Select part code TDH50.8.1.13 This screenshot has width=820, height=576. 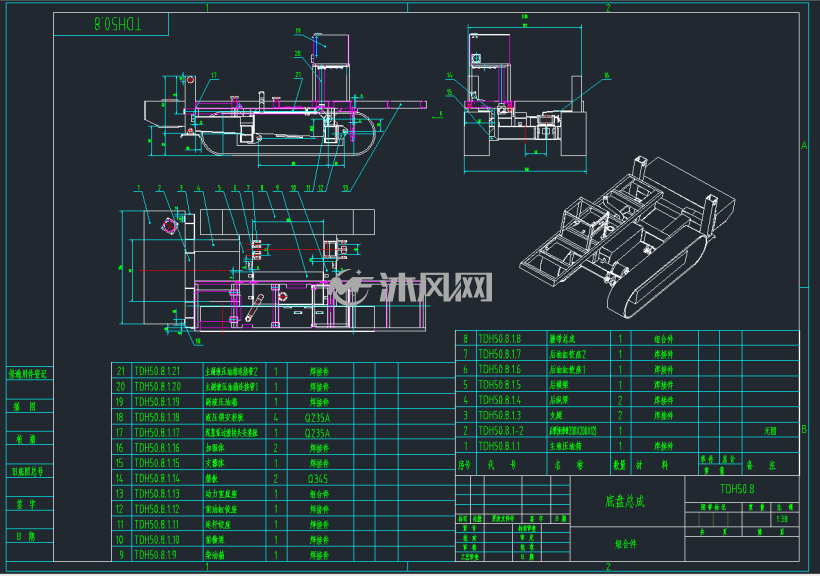click(x=157, y=493)
